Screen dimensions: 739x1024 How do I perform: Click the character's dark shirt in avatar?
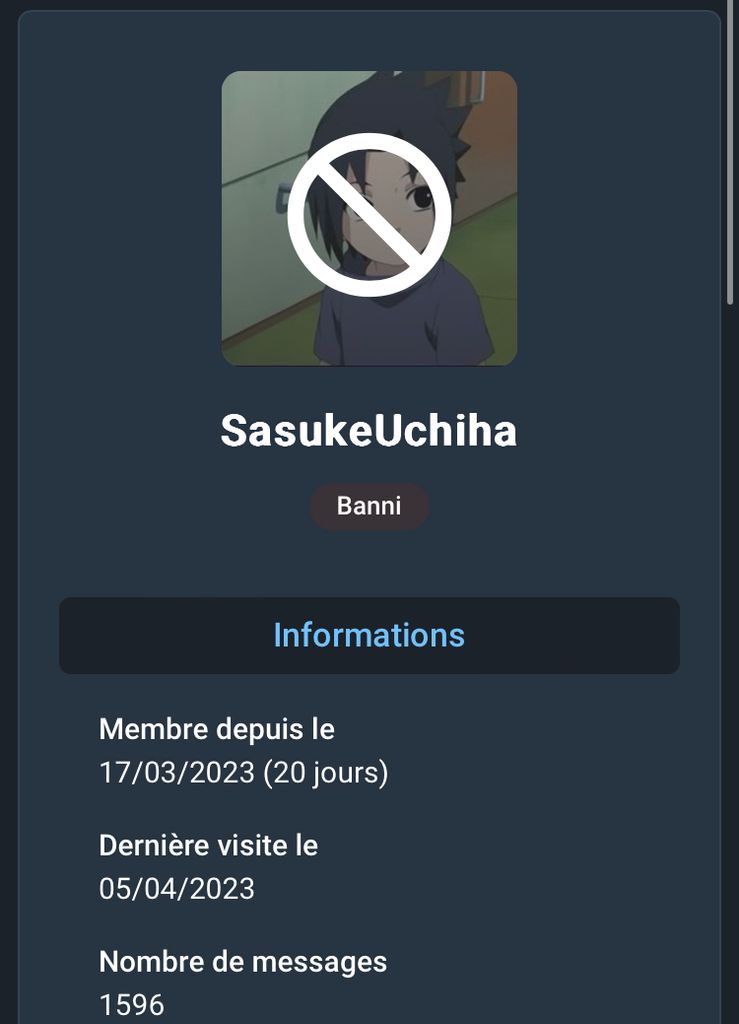coord(403,320)
